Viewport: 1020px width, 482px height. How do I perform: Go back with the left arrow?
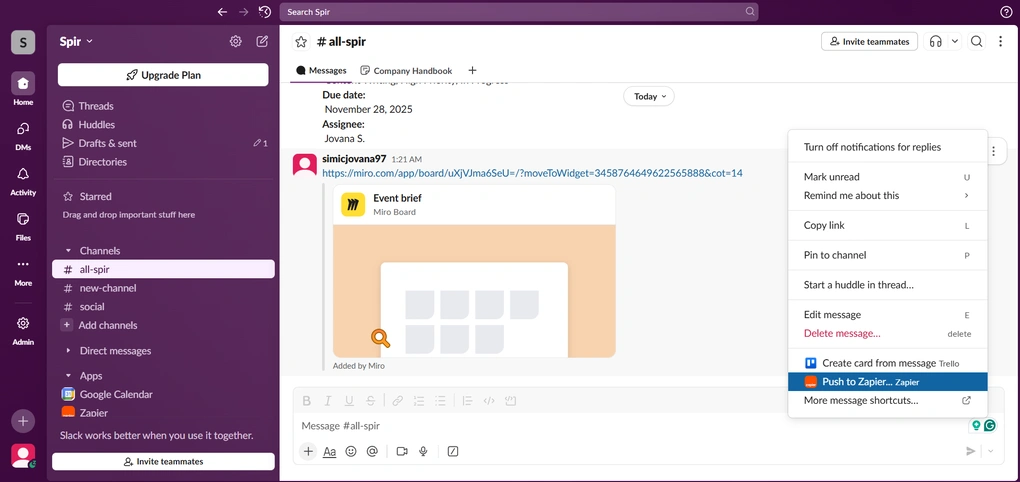click(x=222, y=12)
